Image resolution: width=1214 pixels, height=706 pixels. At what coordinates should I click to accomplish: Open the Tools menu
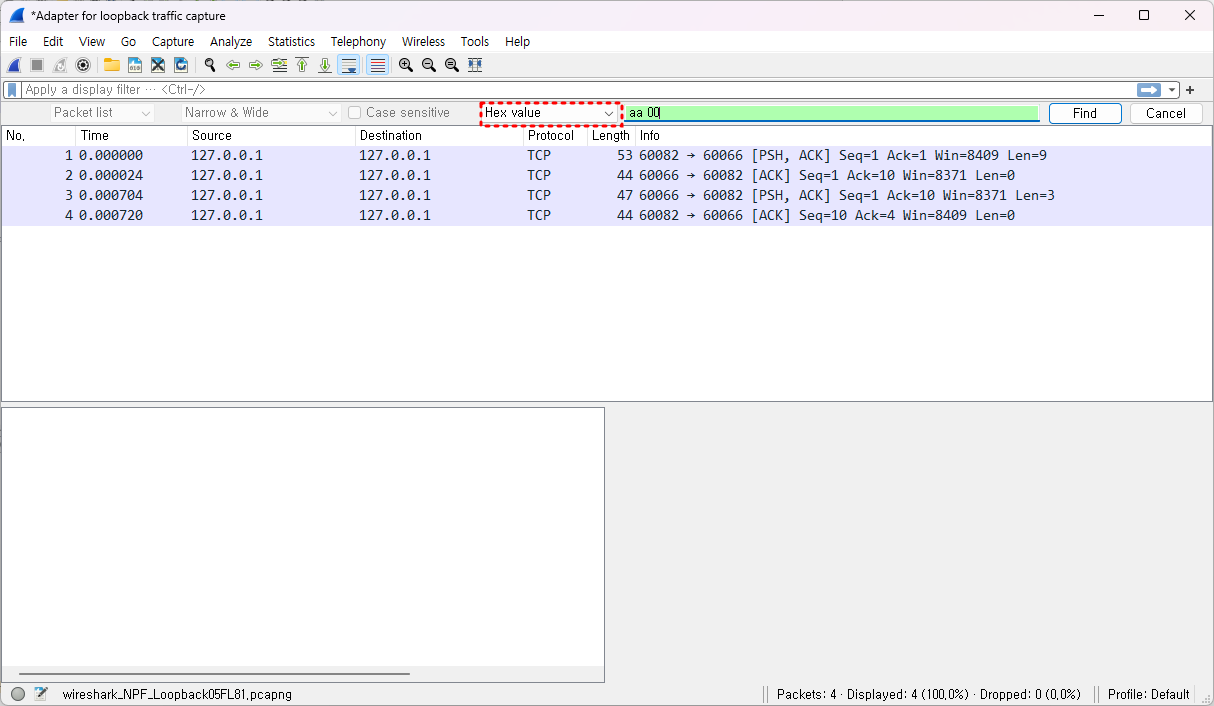475,42
